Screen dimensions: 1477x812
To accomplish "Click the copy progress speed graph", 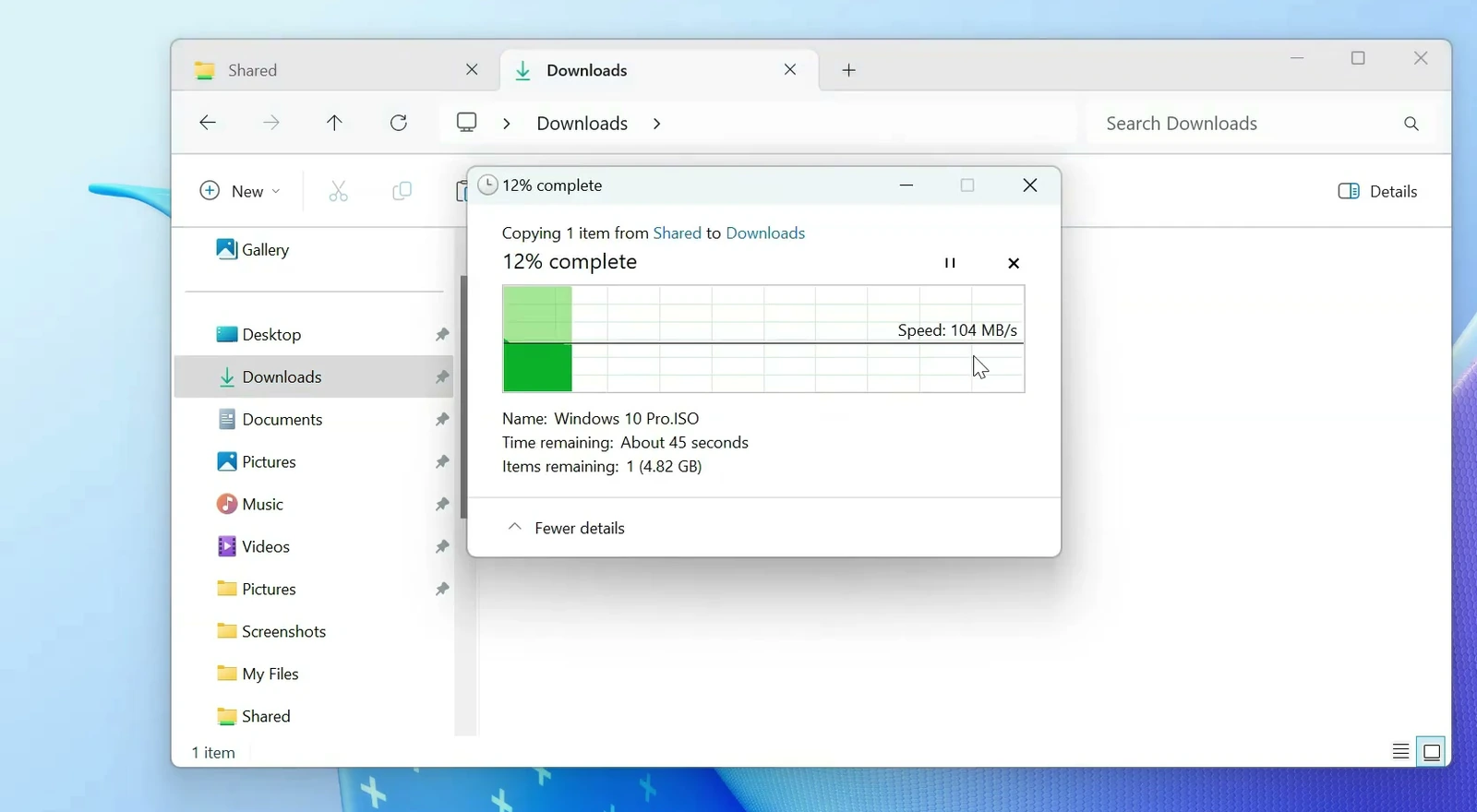I will coord(763,339).
